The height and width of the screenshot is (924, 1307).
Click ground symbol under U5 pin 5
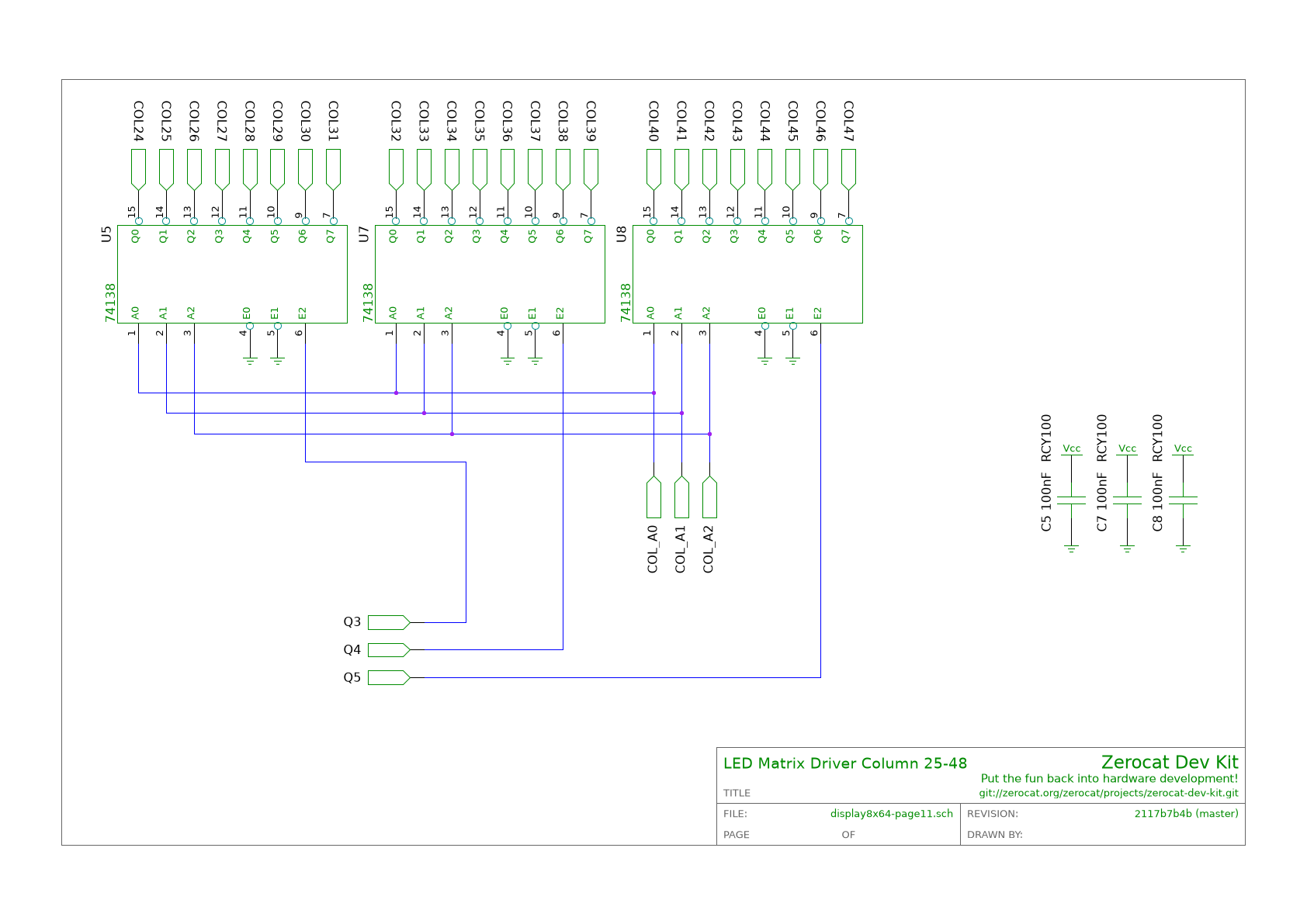278,361
